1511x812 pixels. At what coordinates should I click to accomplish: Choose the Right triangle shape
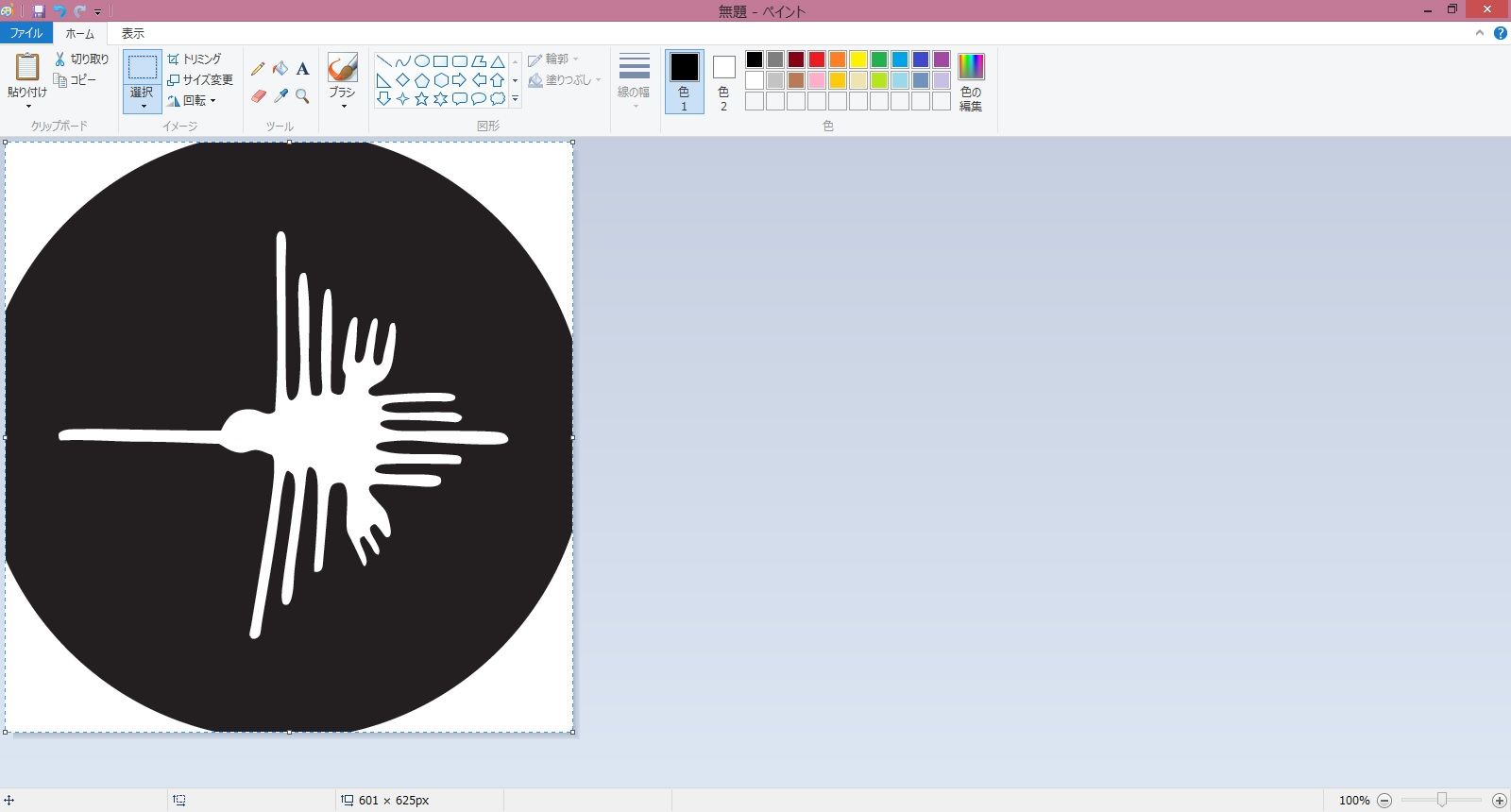384,80
